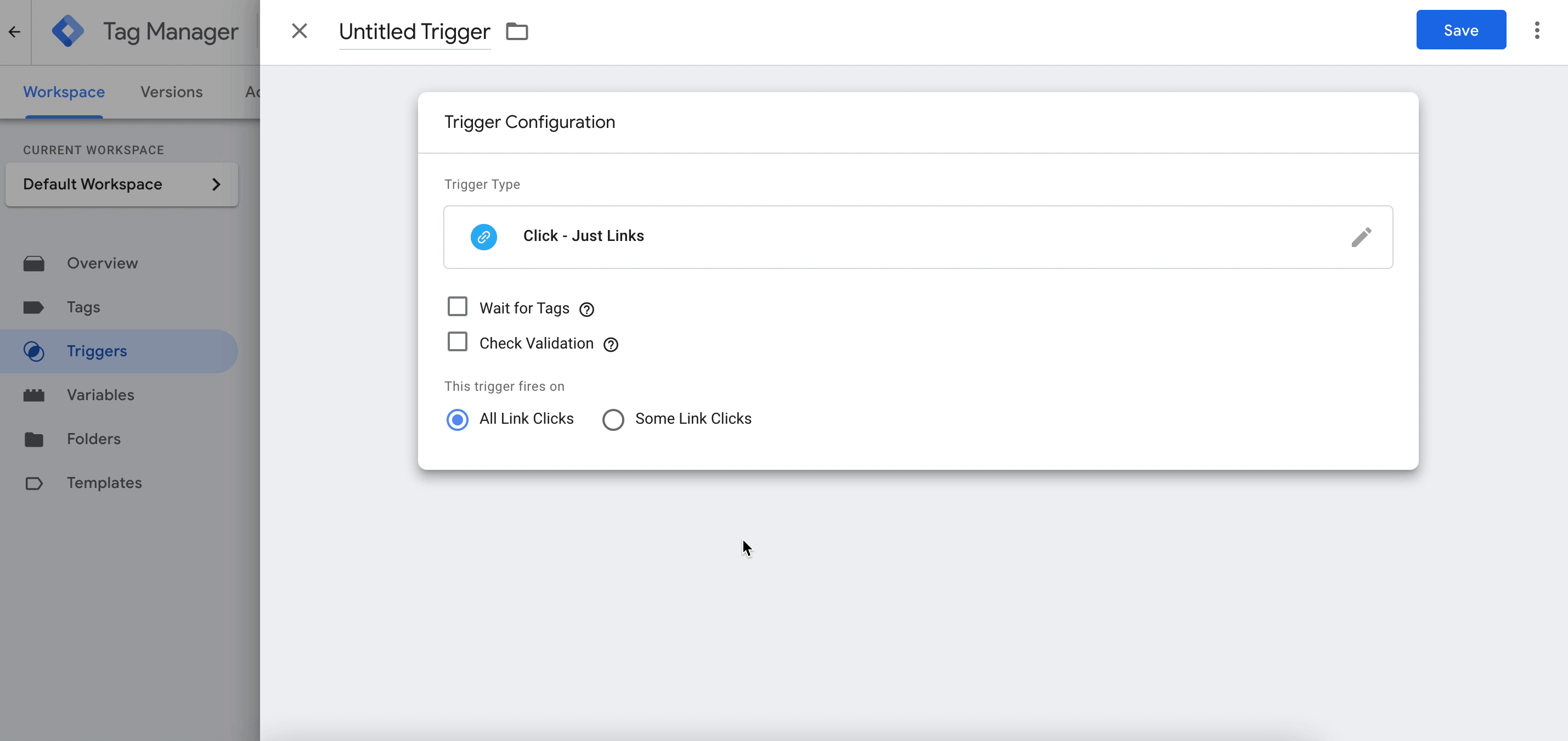1568x741 pixels.
Task: Click the blue link icon of Click - Just Links
Action: pos(483,237)
